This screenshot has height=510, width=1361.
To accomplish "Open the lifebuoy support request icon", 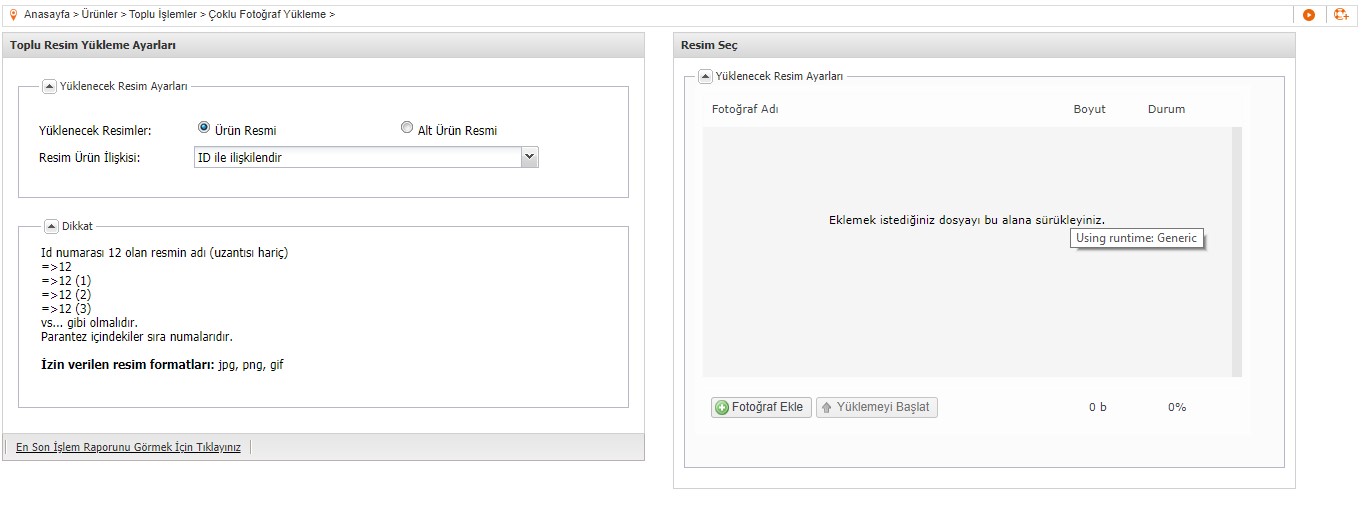I will (x=1341, y=14).
